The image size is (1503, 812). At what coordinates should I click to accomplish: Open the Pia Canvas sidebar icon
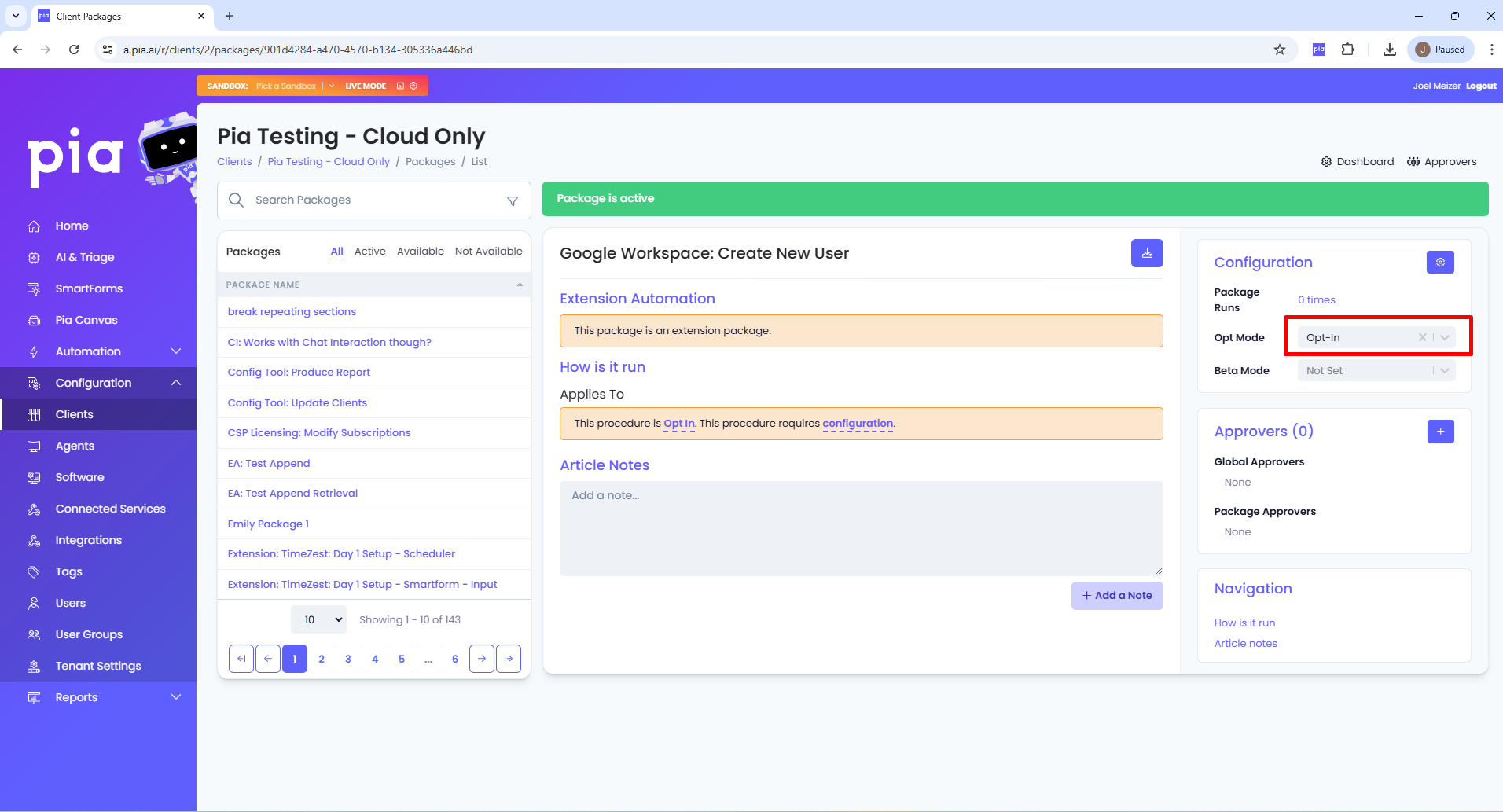34,321
